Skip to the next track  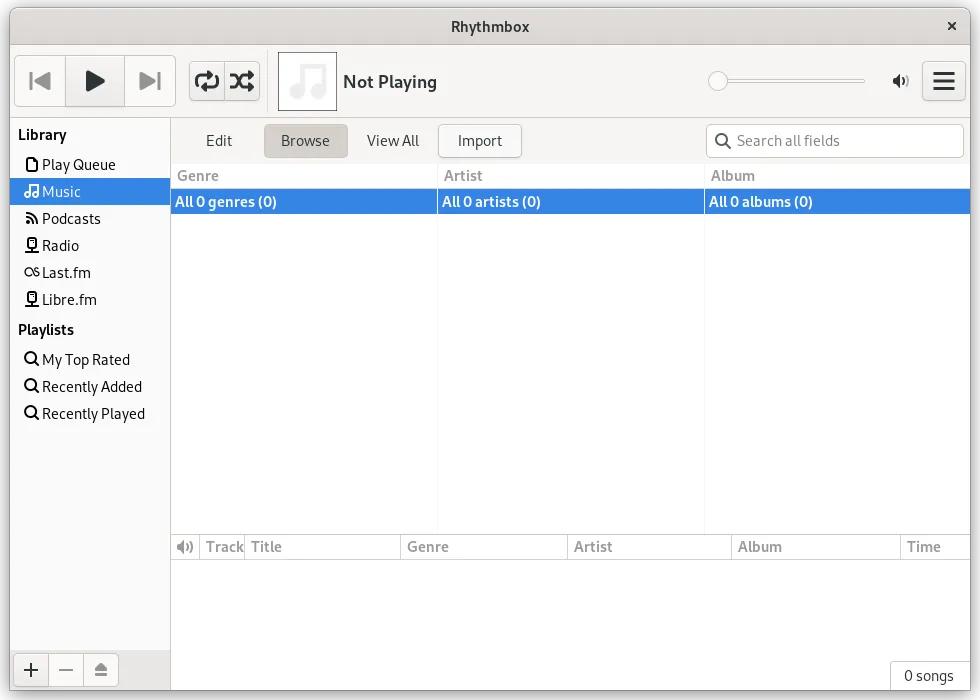[x=149, y=81]
